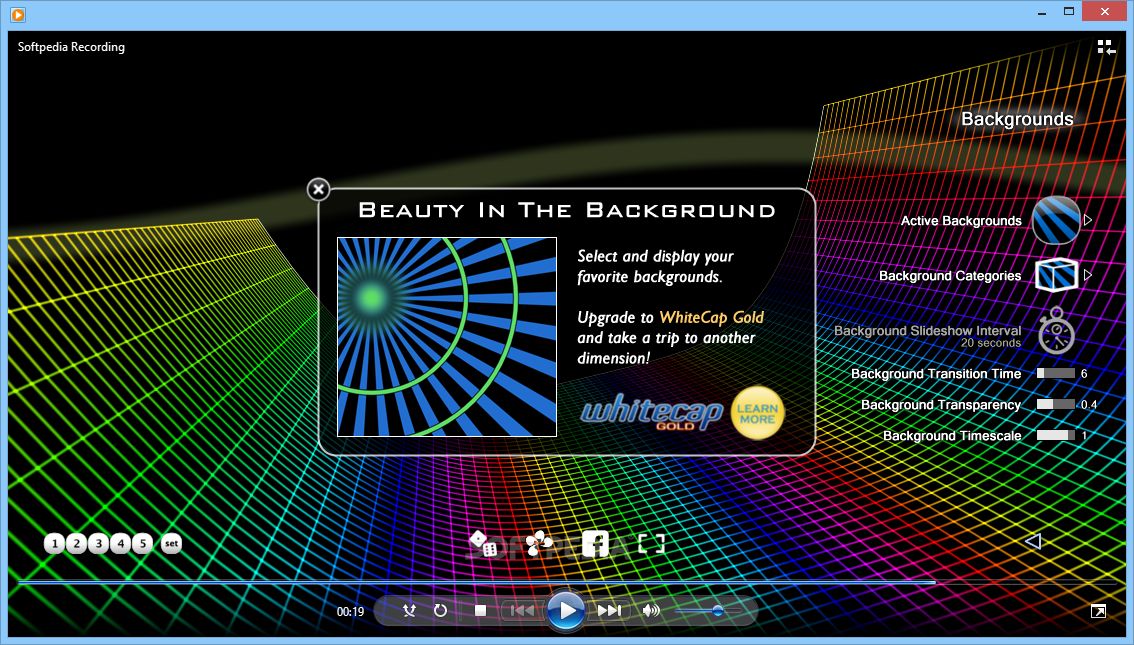
Task: Expand the Background Categories arrow
Action: tap(1088, 275)
